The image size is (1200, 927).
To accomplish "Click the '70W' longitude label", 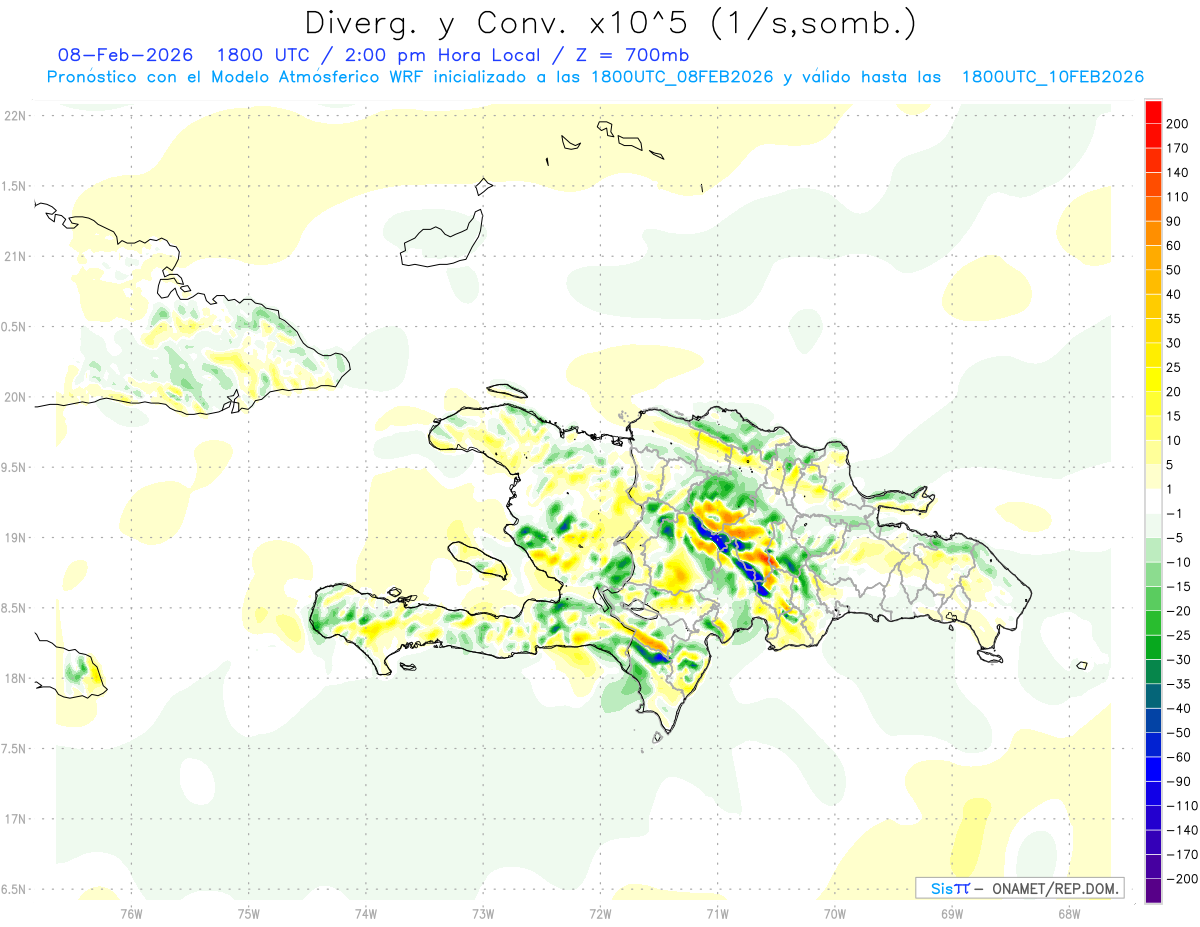I will pos(834,913).
